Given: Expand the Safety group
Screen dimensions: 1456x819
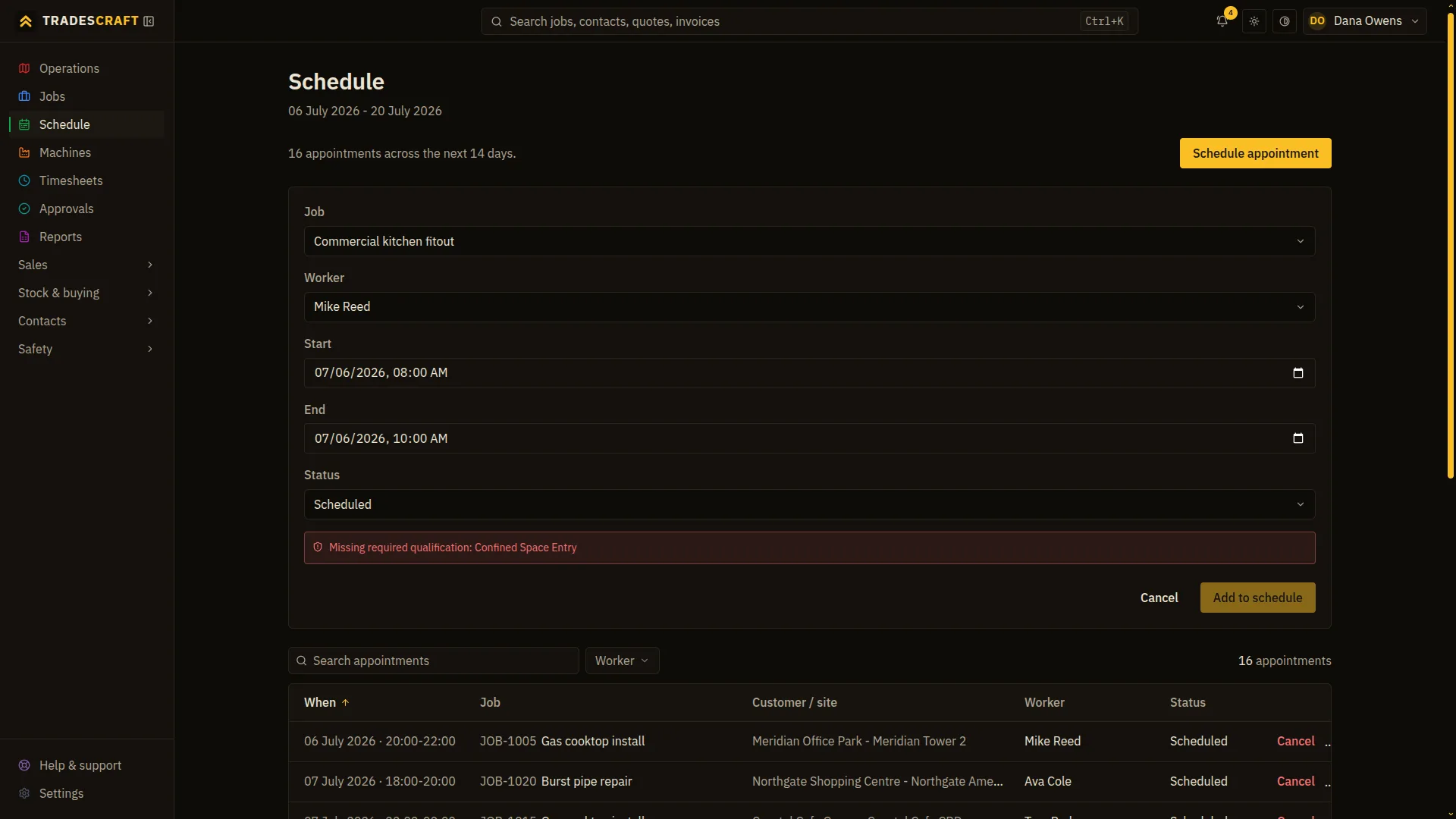Looking at the screenshot, I should click(x=86, y=349).
